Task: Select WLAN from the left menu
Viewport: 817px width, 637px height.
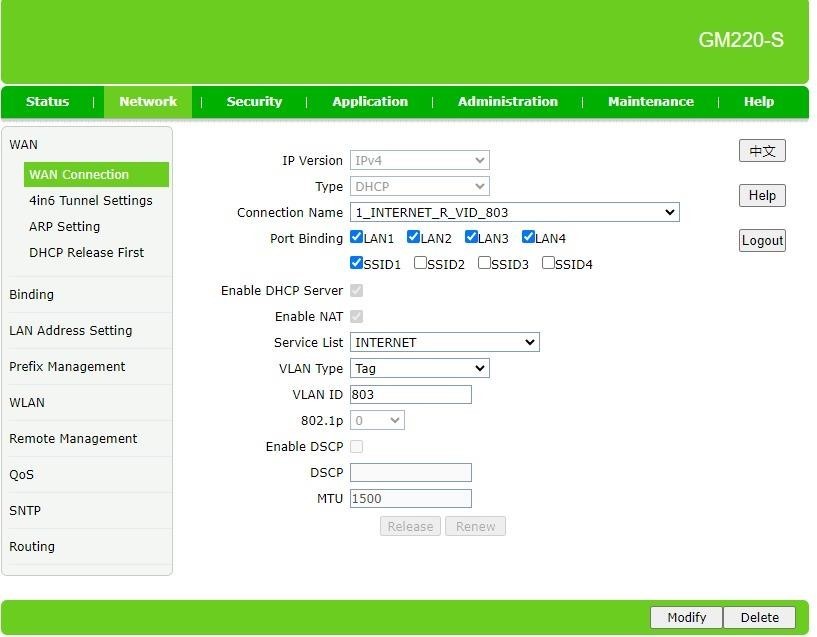Action: (27, 402)
